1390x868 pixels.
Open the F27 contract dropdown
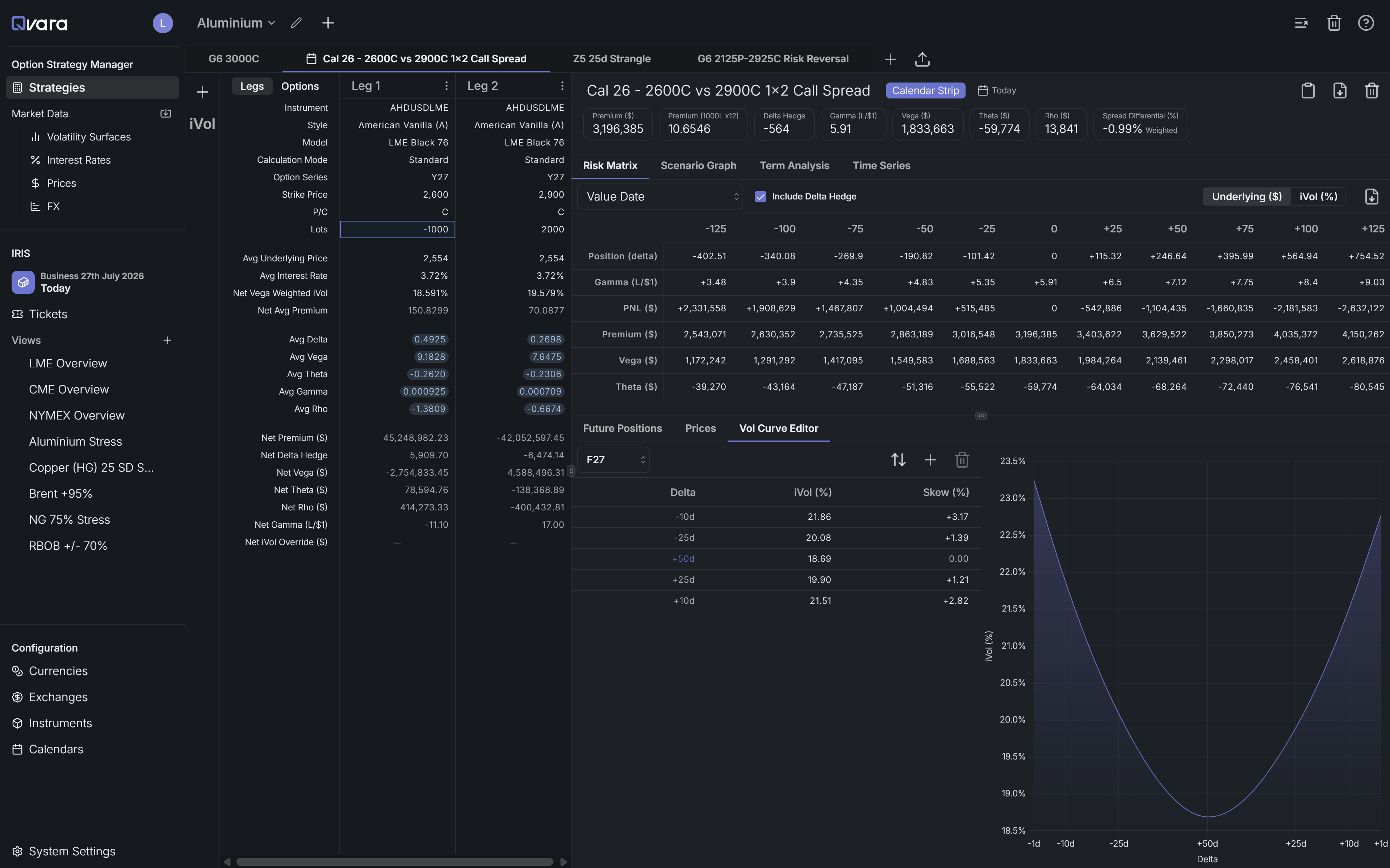(x=614, y=460)
